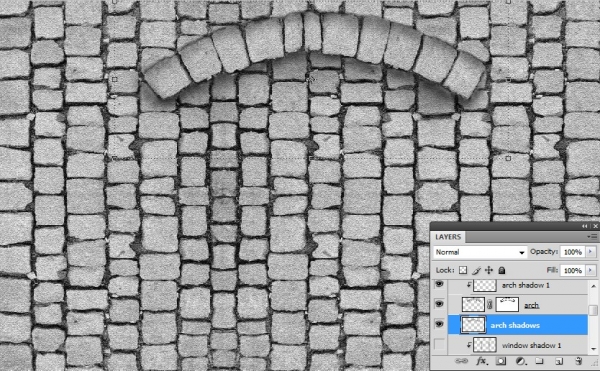The image size is (600, 371).
Task: Click the Link layers icon
Action: pos(461,361)
